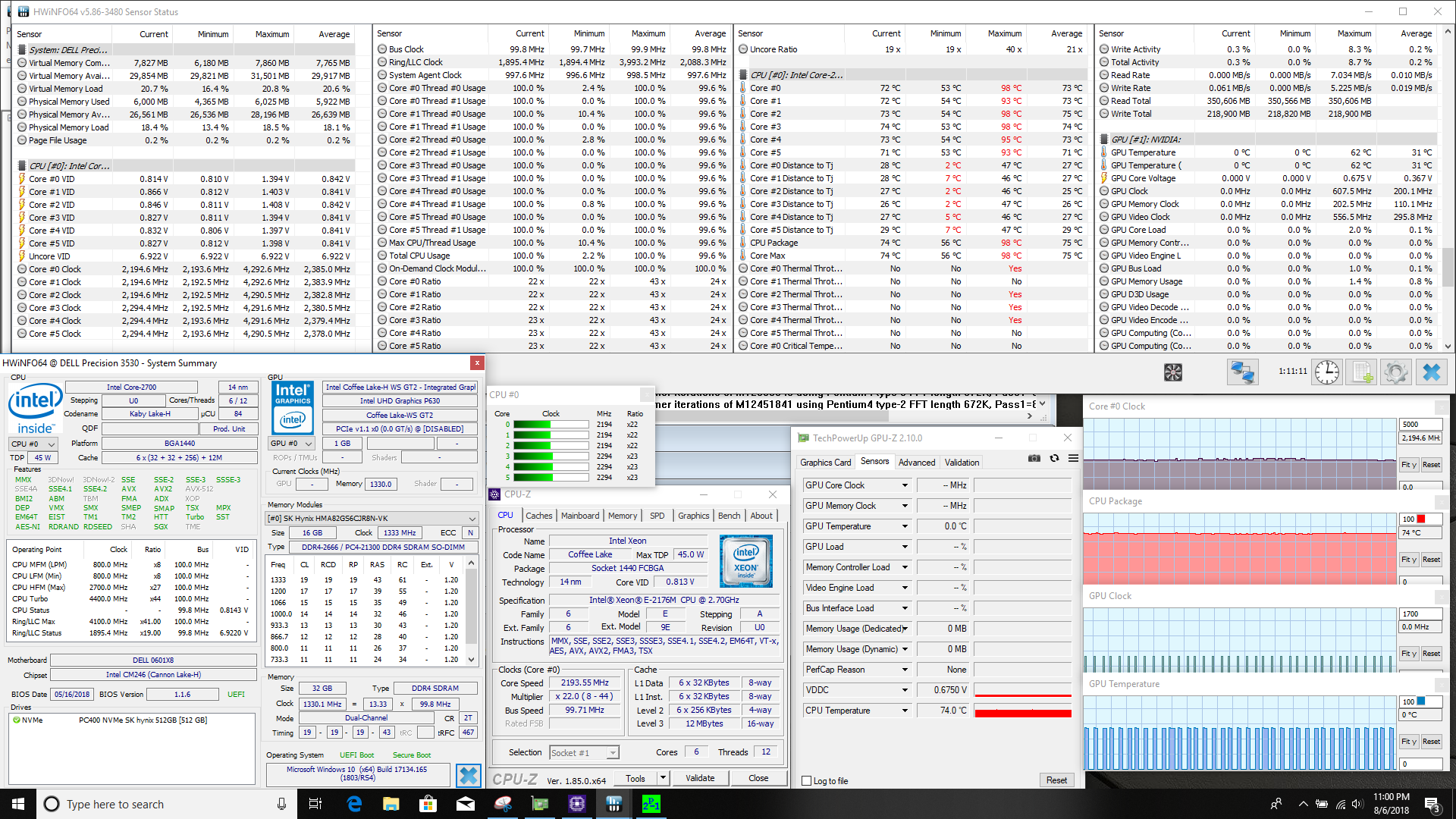
Task: Click the GPU-Z Reset button
Action: pos(1056,780)
